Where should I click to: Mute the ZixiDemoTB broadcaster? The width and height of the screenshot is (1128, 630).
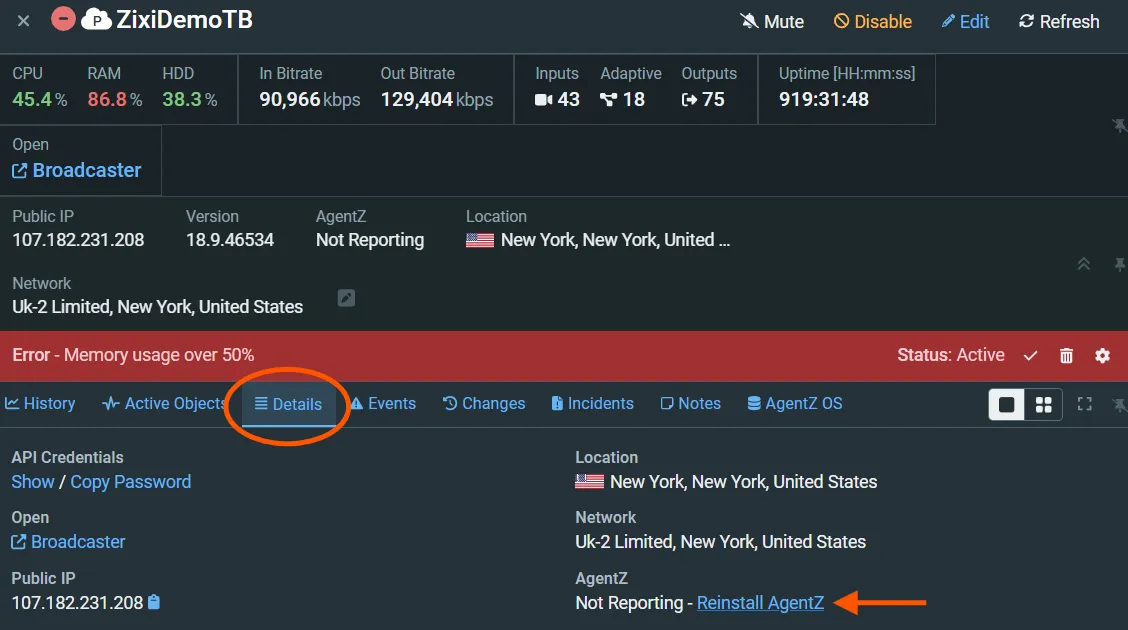click(772, 22)
